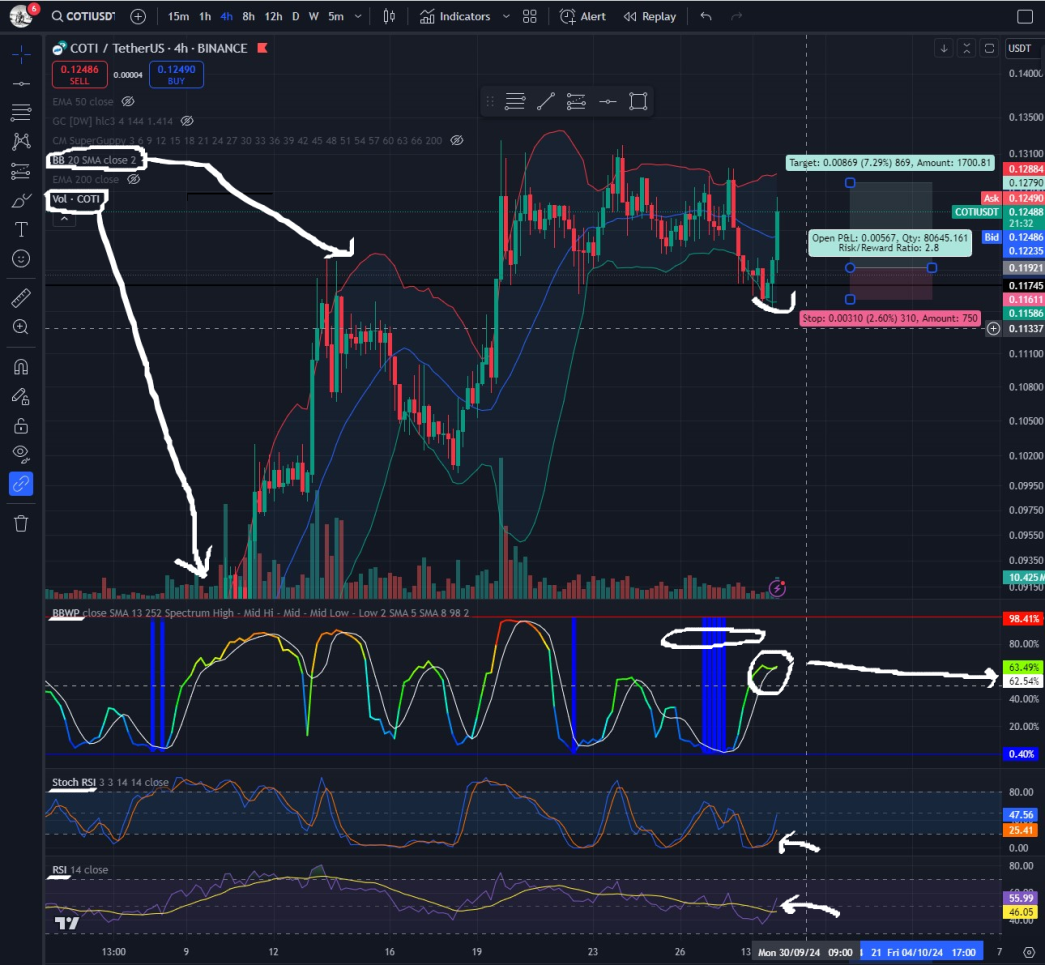Viewport: 1045px width, 965px height.
Task: Open the remove drawings trash tool
Action: (20, 522)
